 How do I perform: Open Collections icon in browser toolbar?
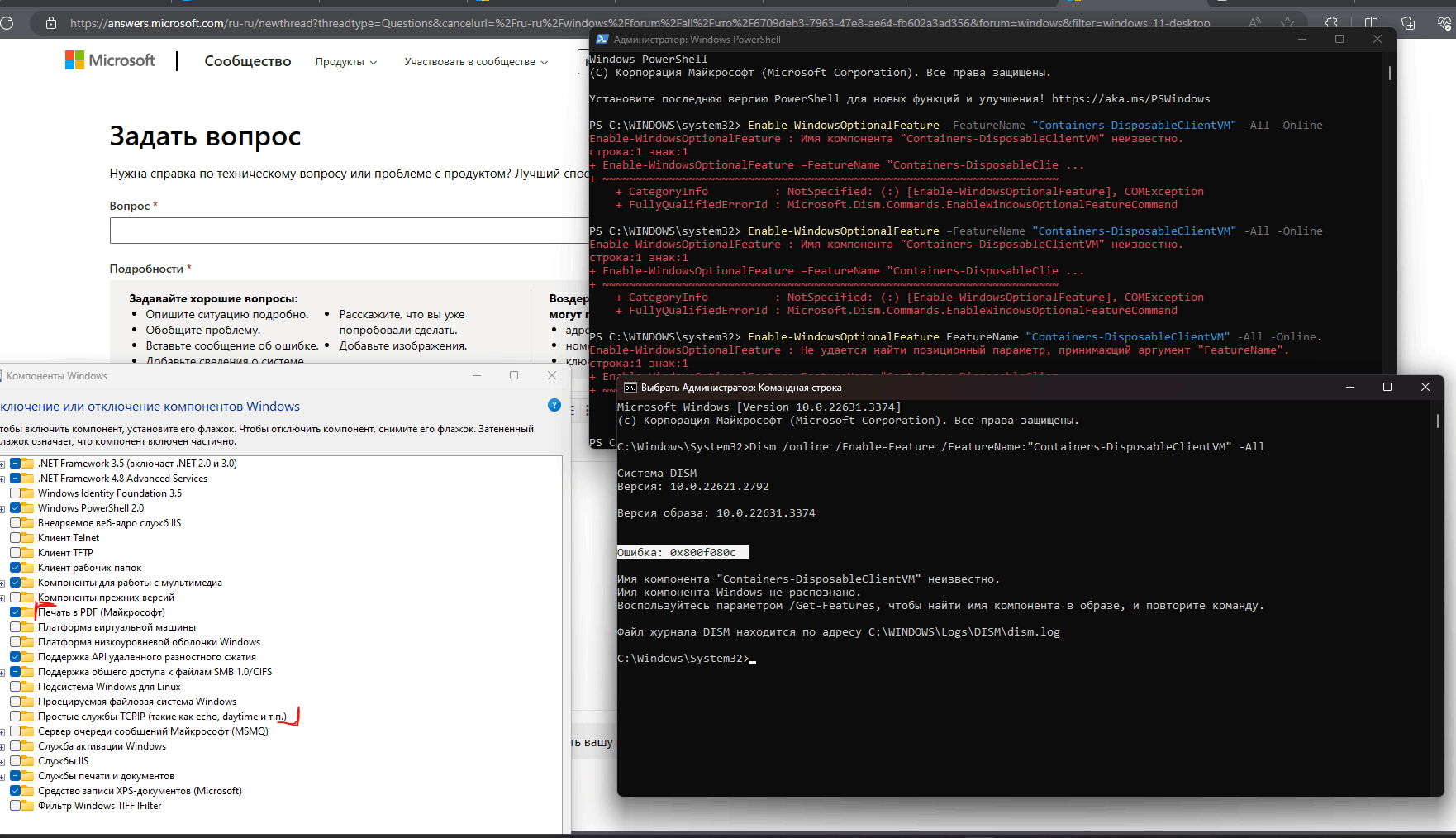1408,23
